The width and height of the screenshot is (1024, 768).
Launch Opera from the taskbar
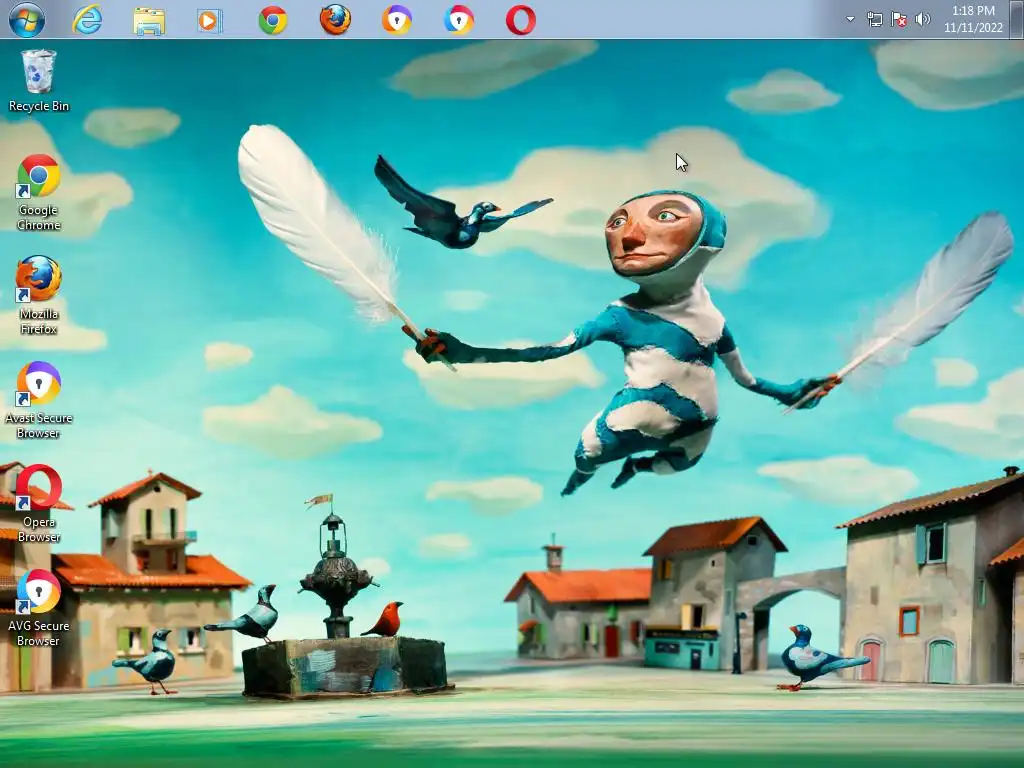tap(520, 20)
